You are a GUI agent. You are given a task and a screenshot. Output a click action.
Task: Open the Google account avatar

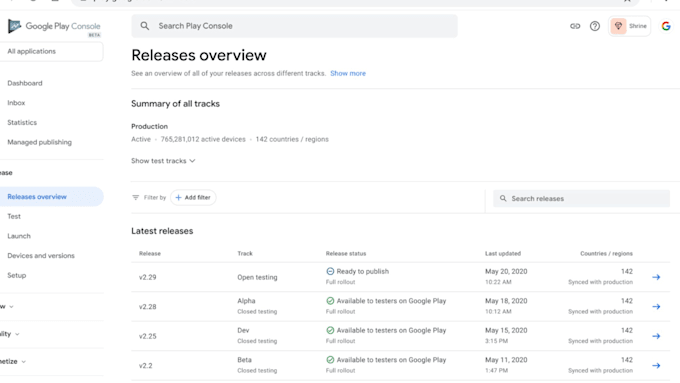click(666, 26)
